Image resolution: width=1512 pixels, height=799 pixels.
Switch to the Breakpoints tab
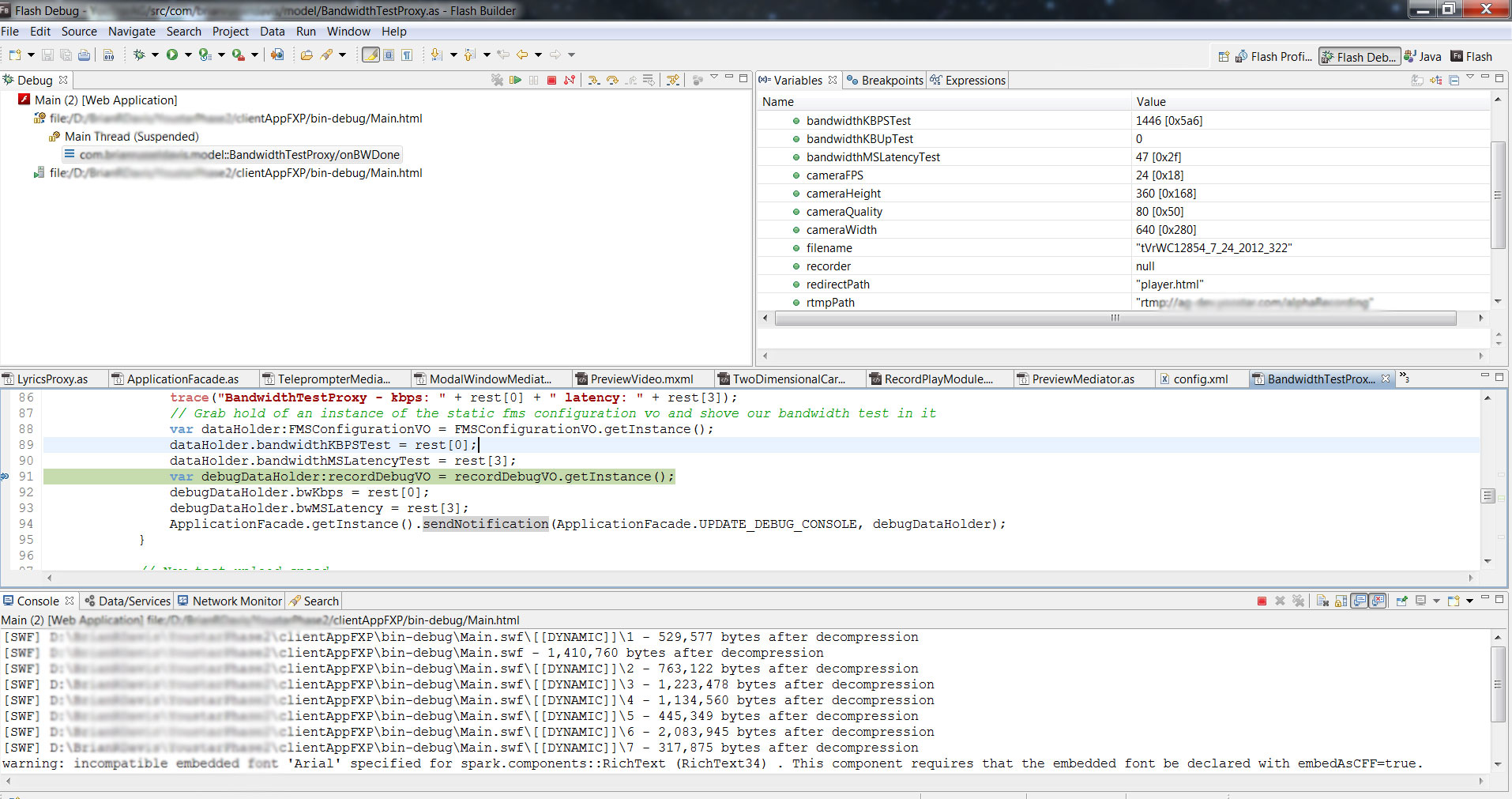coord(885,80)
